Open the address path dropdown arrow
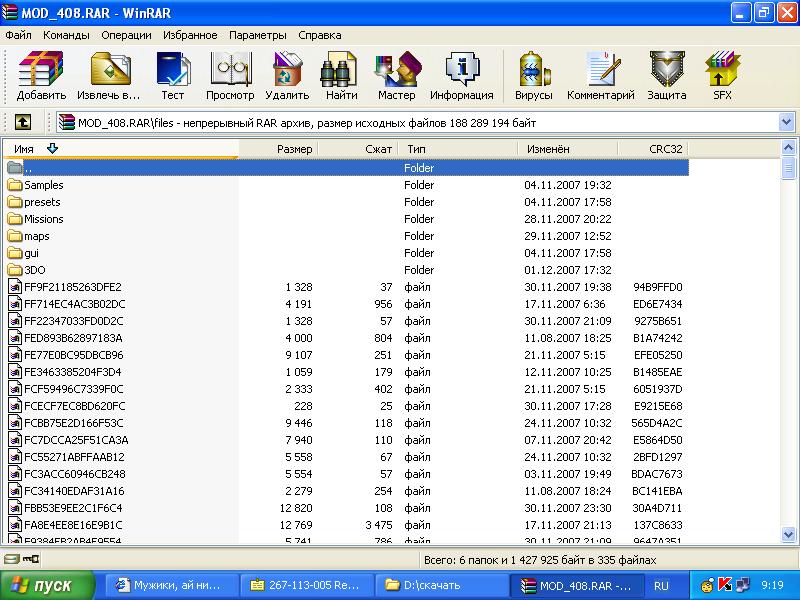This screenshot has height=600, width=800. (786, 122)
